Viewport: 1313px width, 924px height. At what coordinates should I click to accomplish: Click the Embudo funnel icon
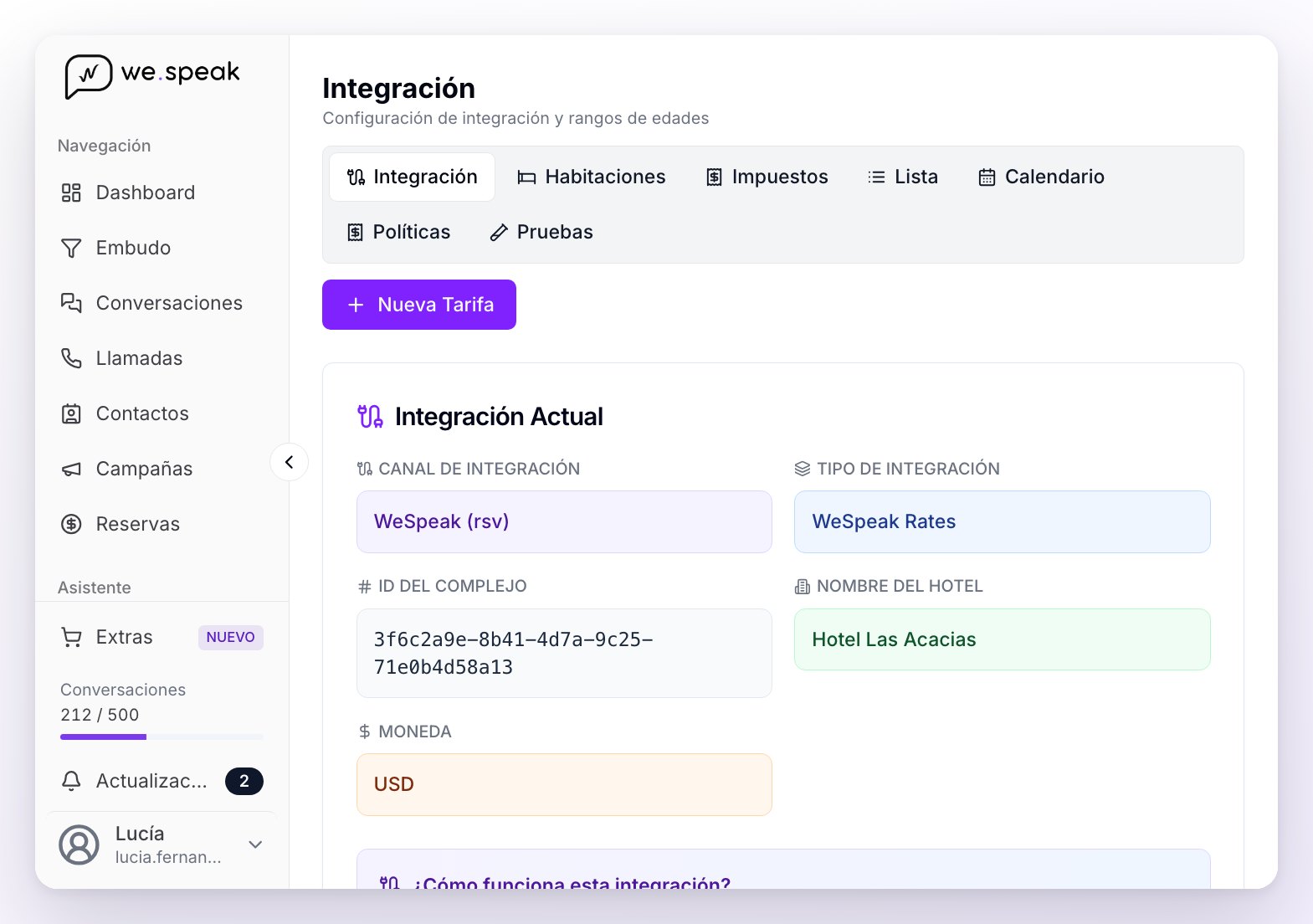pos(71,248)
